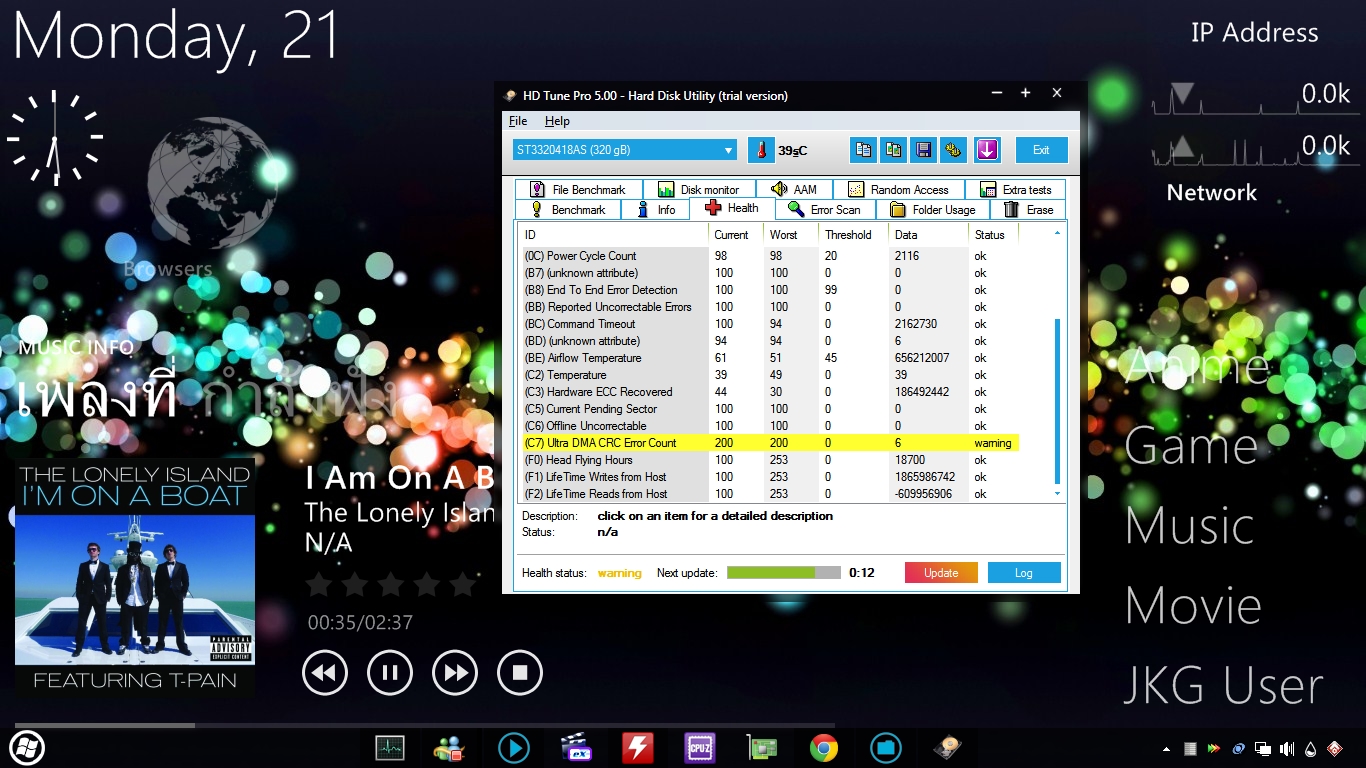The height and width of the screenshot is (768, 1366).
Task: Copy screenshot to clipboard in HD Tune
Action: (893, 150)
